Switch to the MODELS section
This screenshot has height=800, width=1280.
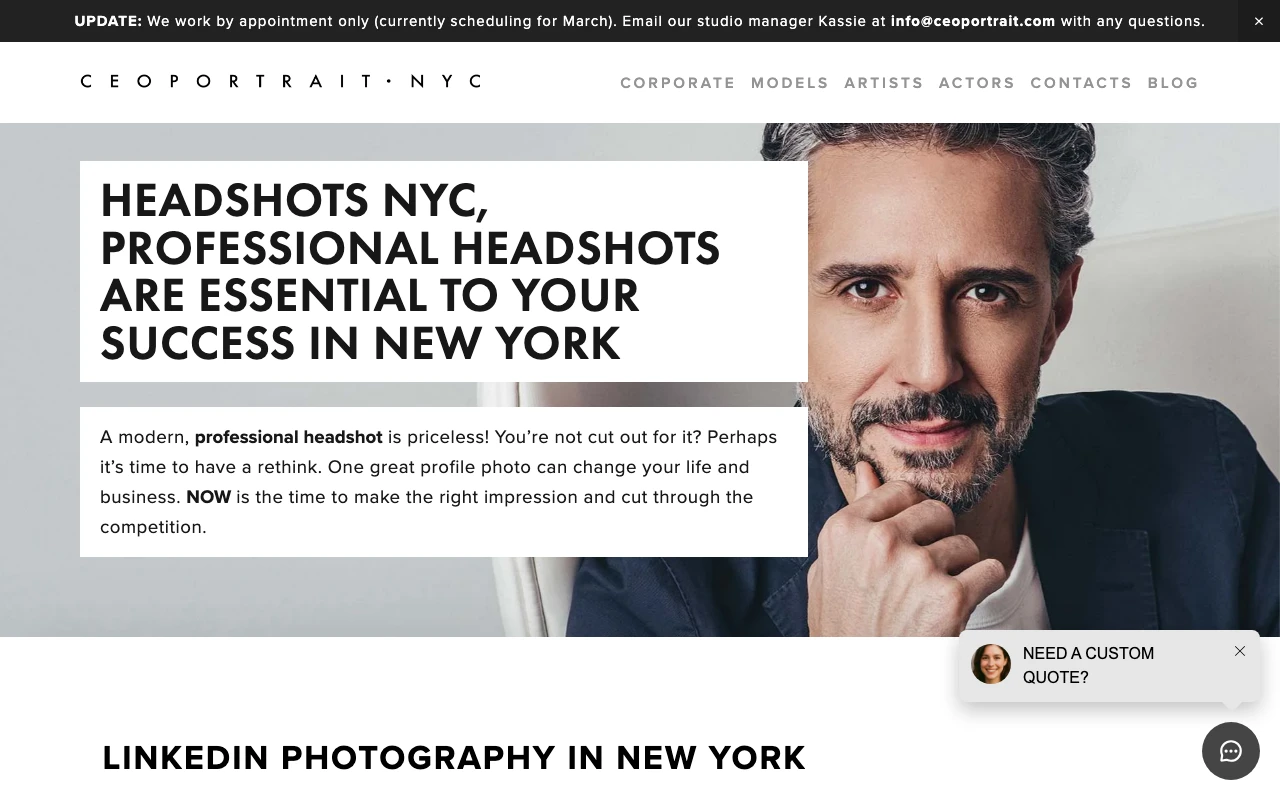click(x=790, y=83)
